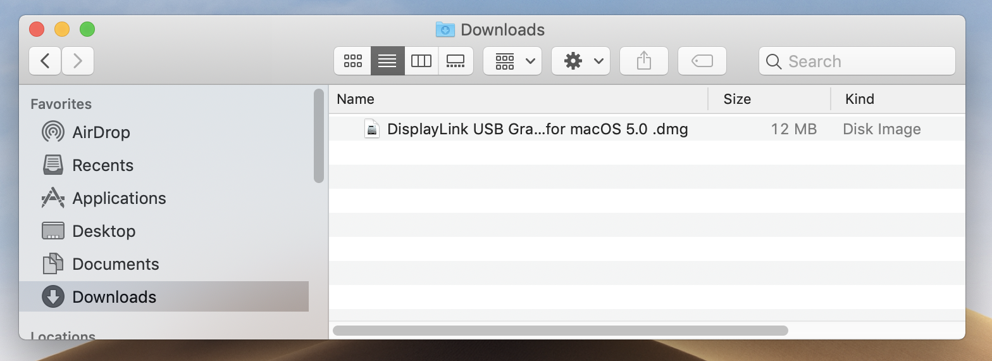Viewport: 992px width, 361px height.
Task: Switch to icon view
Action: point(352,61)
